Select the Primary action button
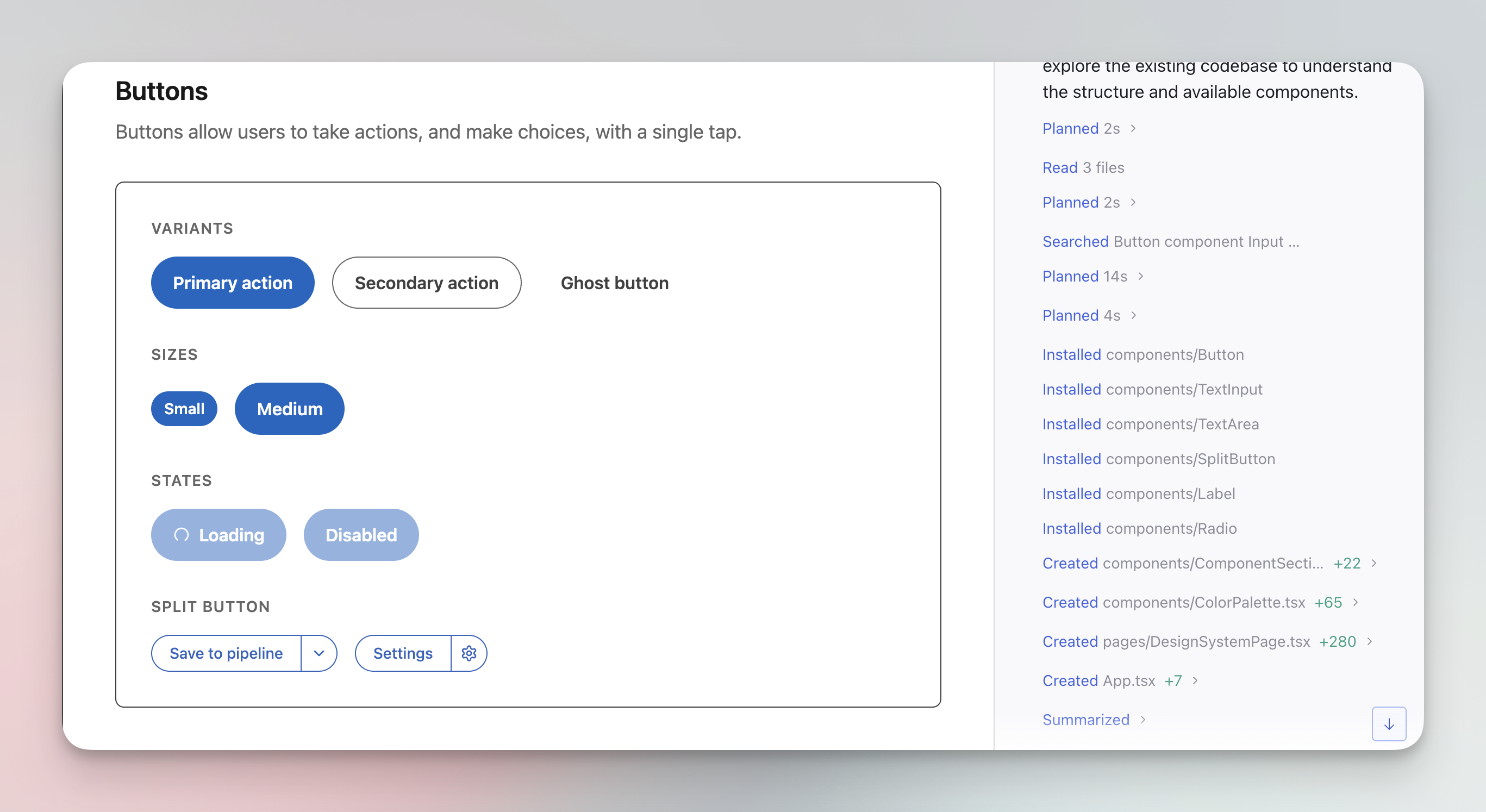Screen dimensions: 1486x812 point(233,283)
